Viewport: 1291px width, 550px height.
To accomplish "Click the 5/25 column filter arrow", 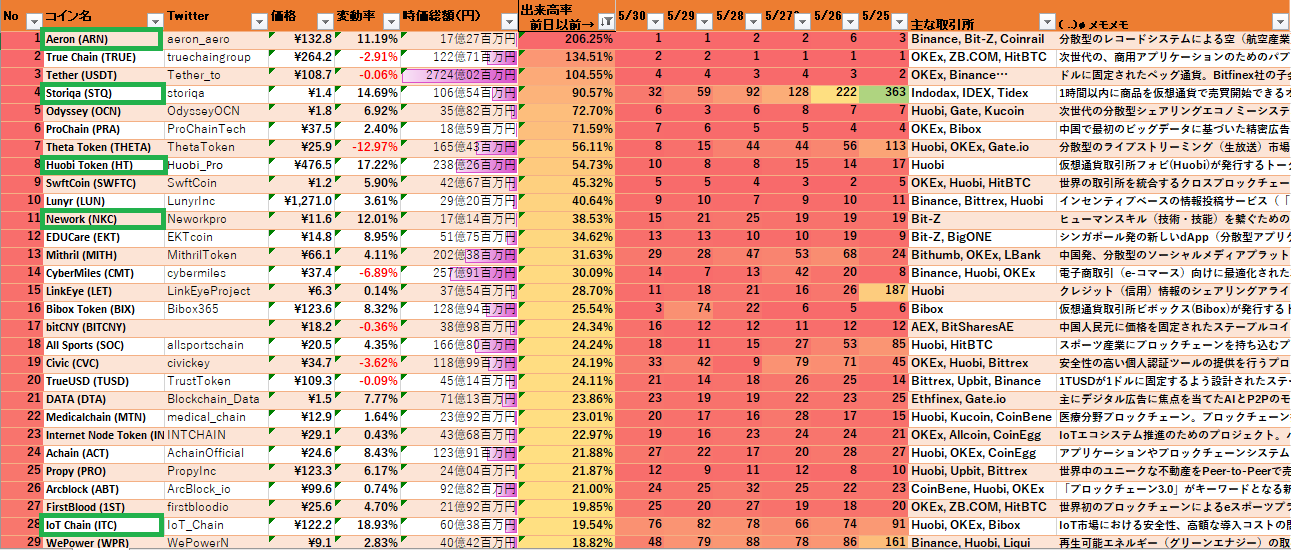I will coord(898,20).
